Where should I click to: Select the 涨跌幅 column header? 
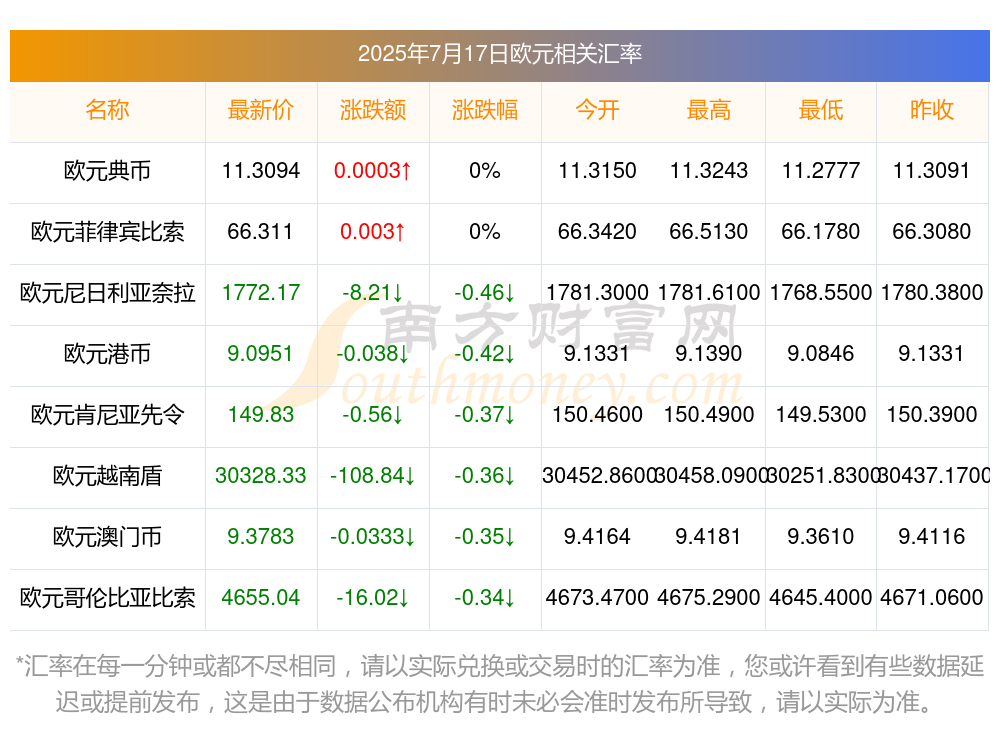tap(485, 110)
